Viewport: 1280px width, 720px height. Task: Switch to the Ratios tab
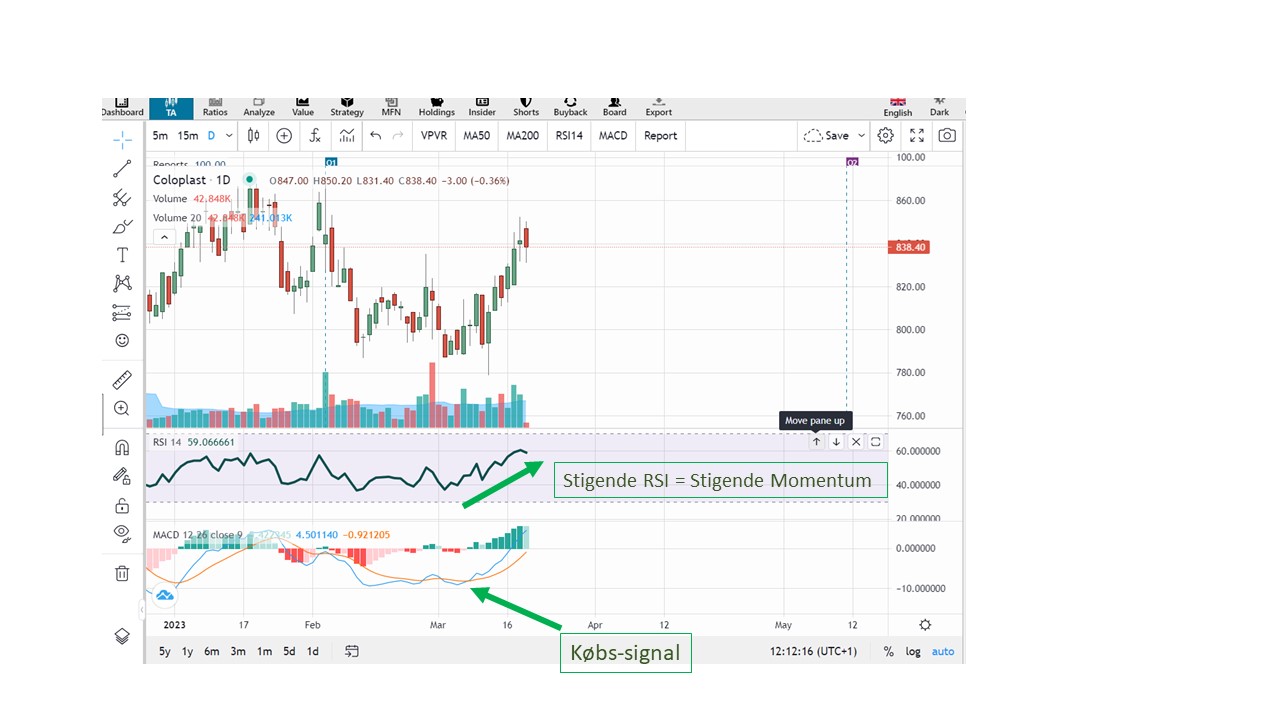tap(215, 106)
